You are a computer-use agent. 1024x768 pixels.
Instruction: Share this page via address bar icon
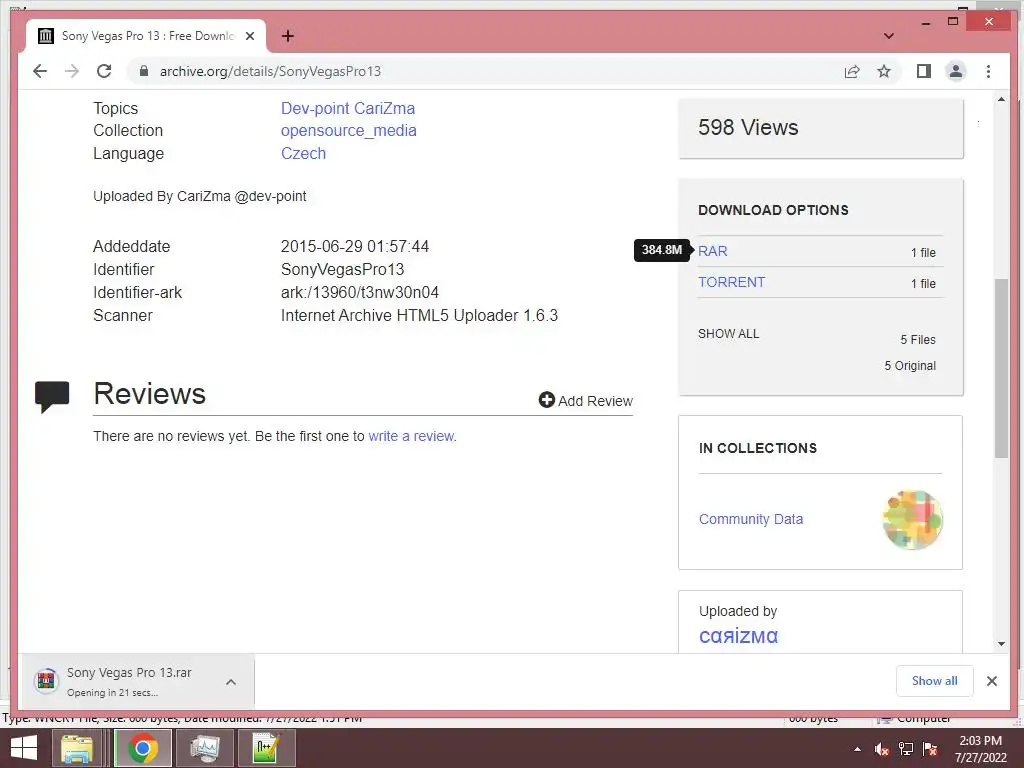point(852,71)
